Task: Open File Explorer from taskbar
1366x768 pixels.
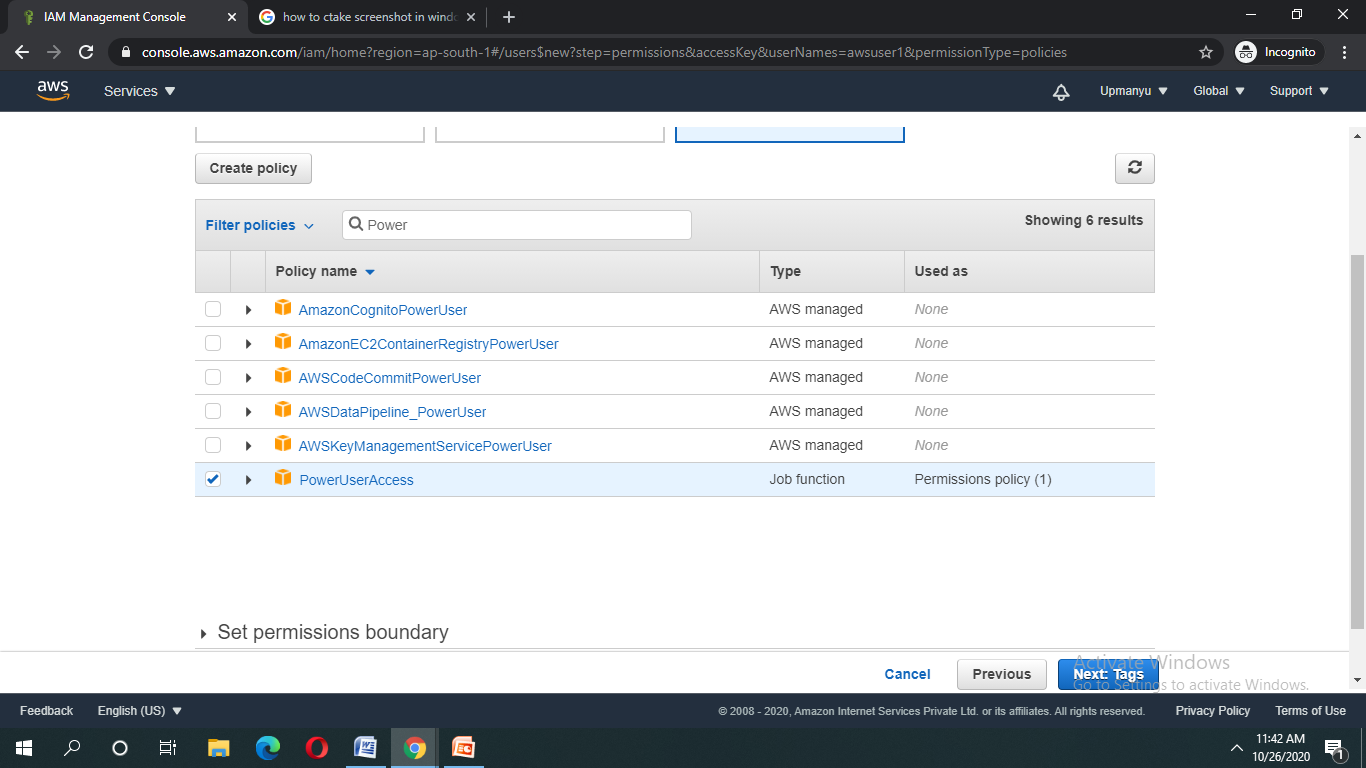Action: click(x=219, y=747)
